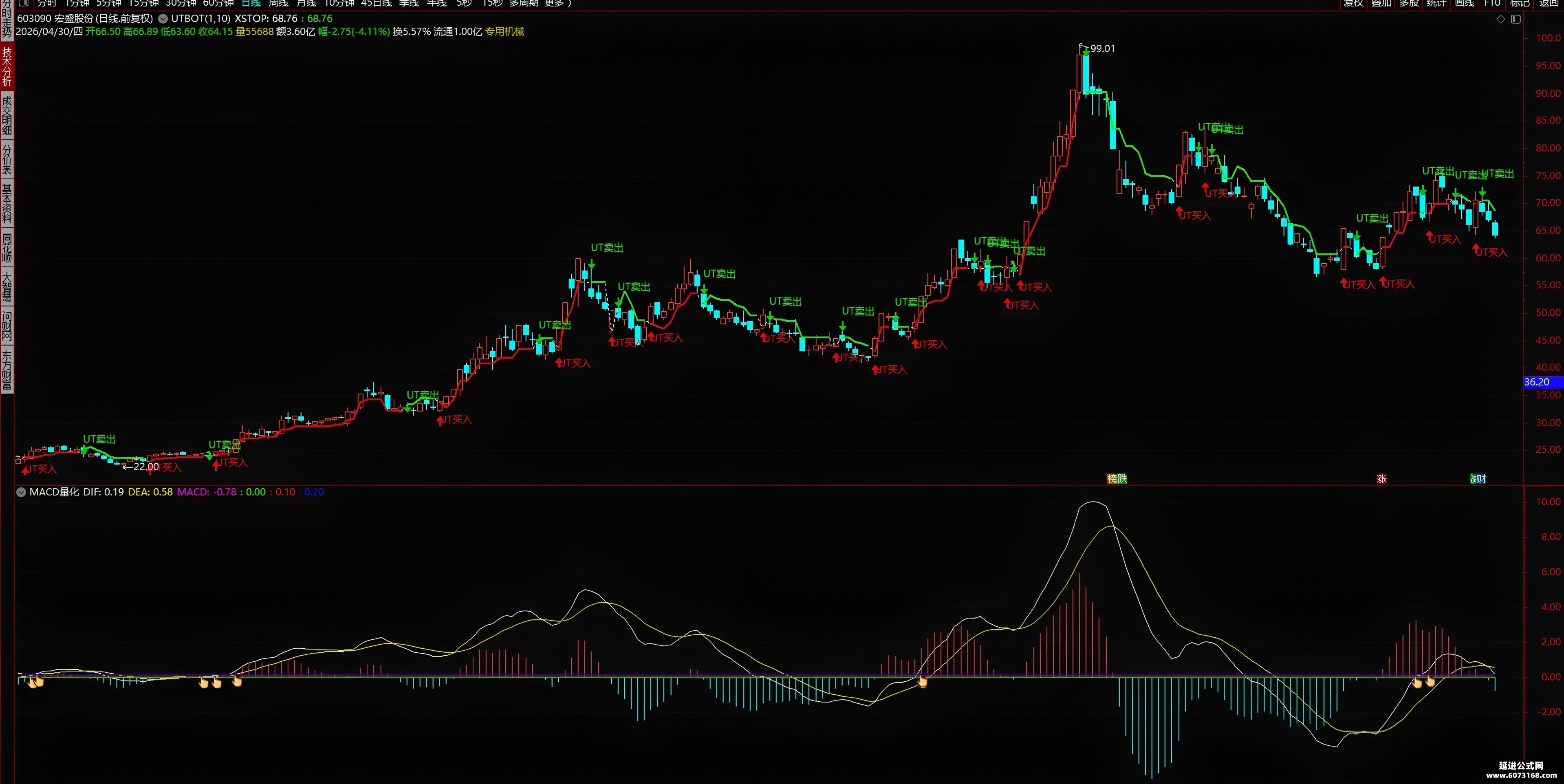This screenshot has height=784, width=1564.
Task: Expand 更多 periods at the timeframe bar
Action: point(558,3)
